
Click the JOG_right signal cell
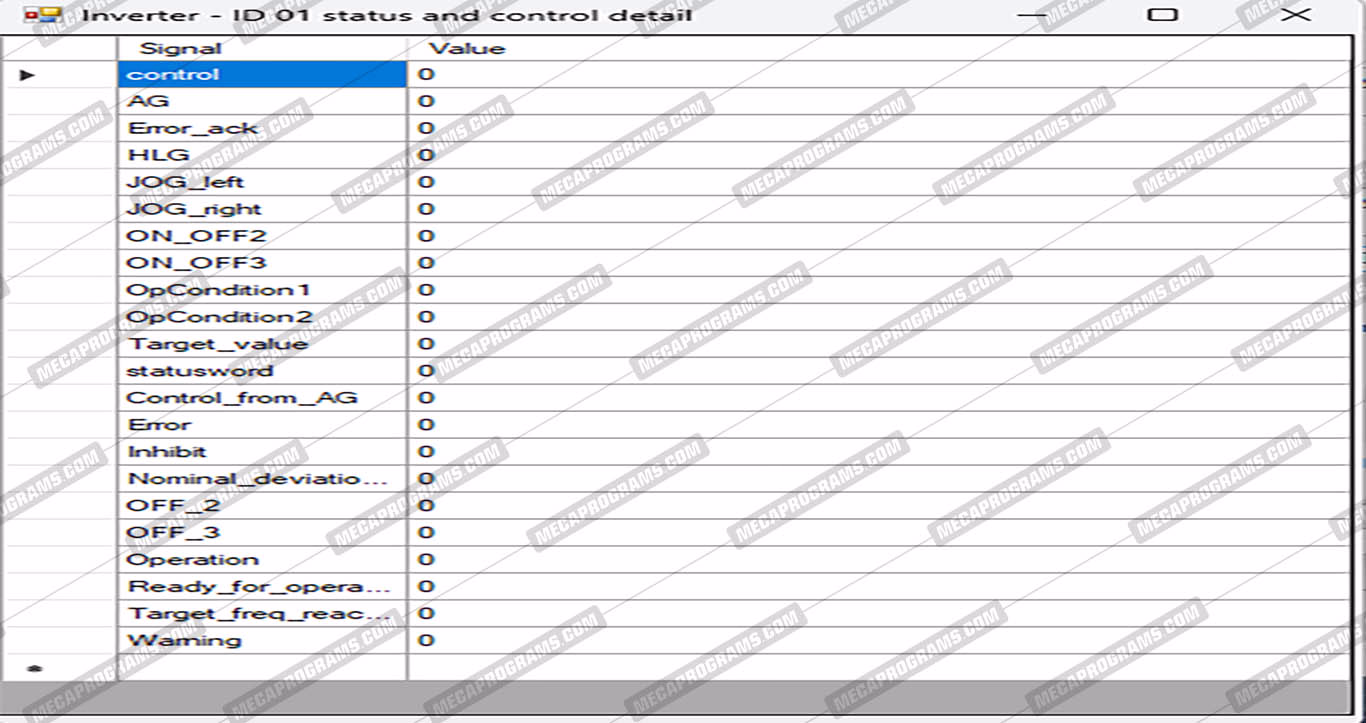262,209
